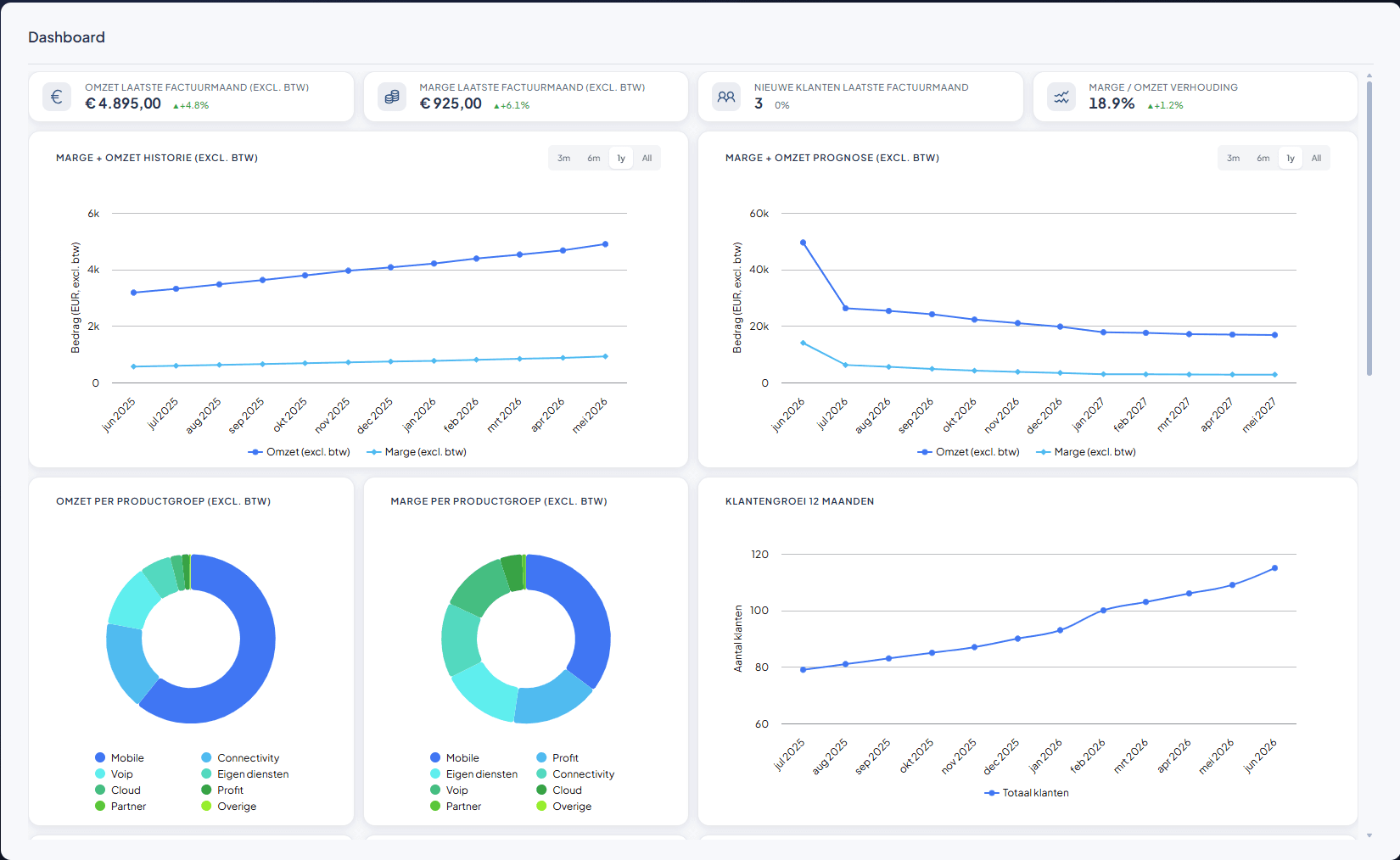1400x860 pixels.
Task: Toggle Cloud in Omzet per productgroep legend
Action: click(x=118, y=790)
